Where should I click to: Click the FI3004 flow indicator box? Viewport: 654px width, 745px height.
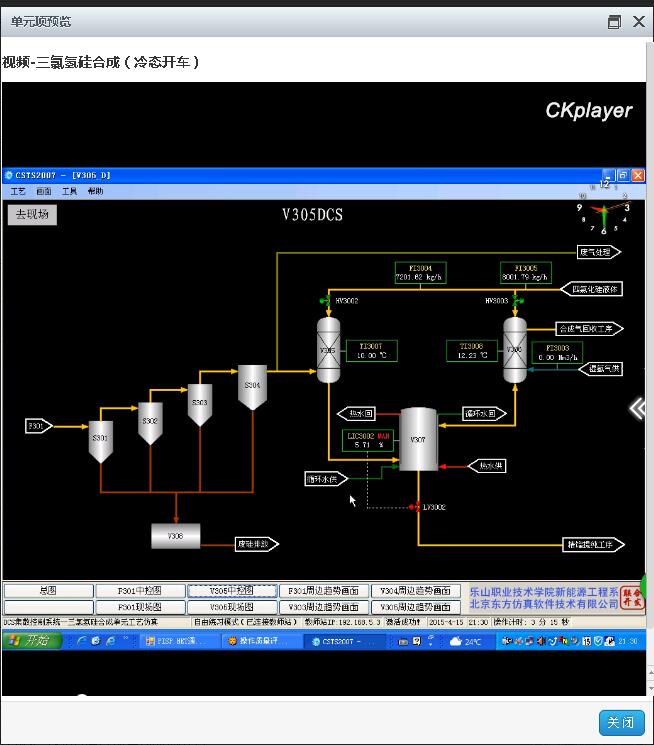(x=420, y=272)
